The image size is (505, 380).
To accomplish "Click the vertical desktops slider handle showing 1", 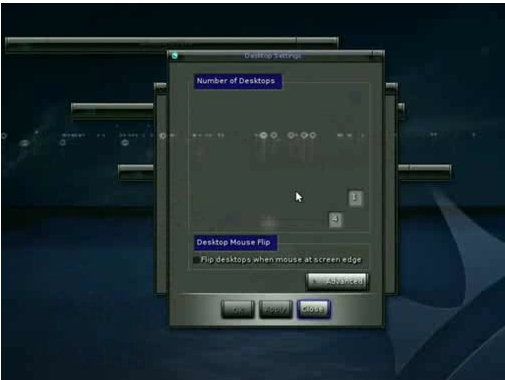I will pyautogui.click(x=355, y=198).
